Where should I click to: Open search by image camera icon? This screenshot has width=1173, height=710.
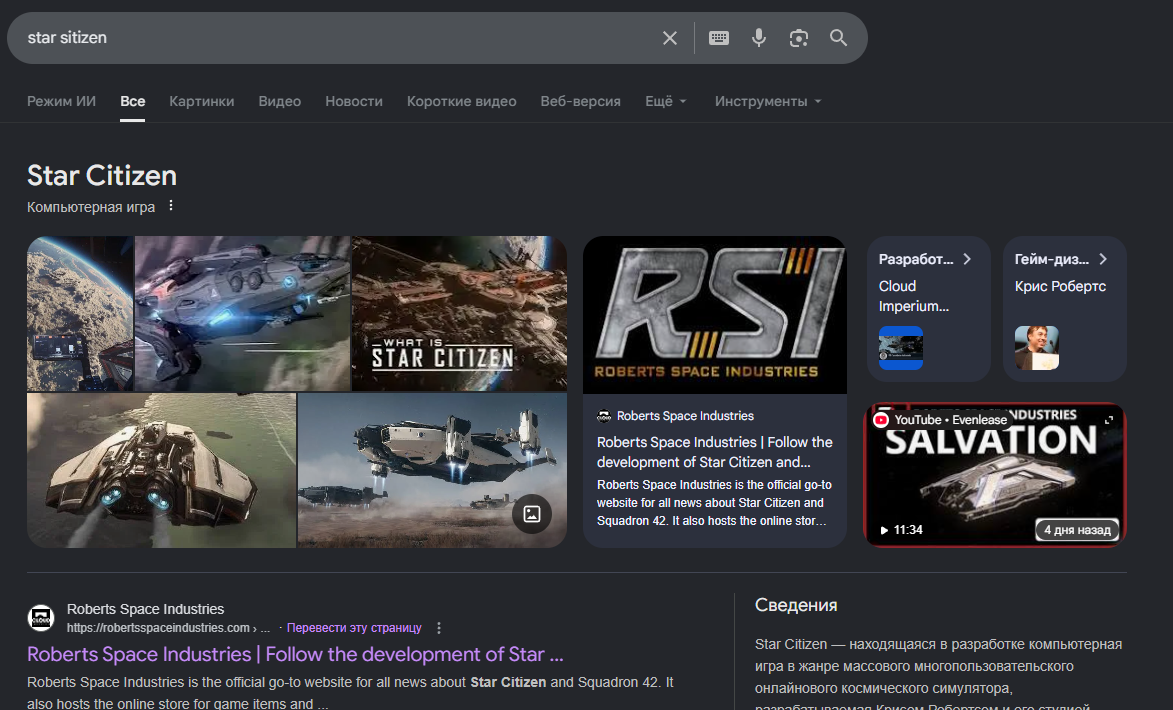(798, 38)
